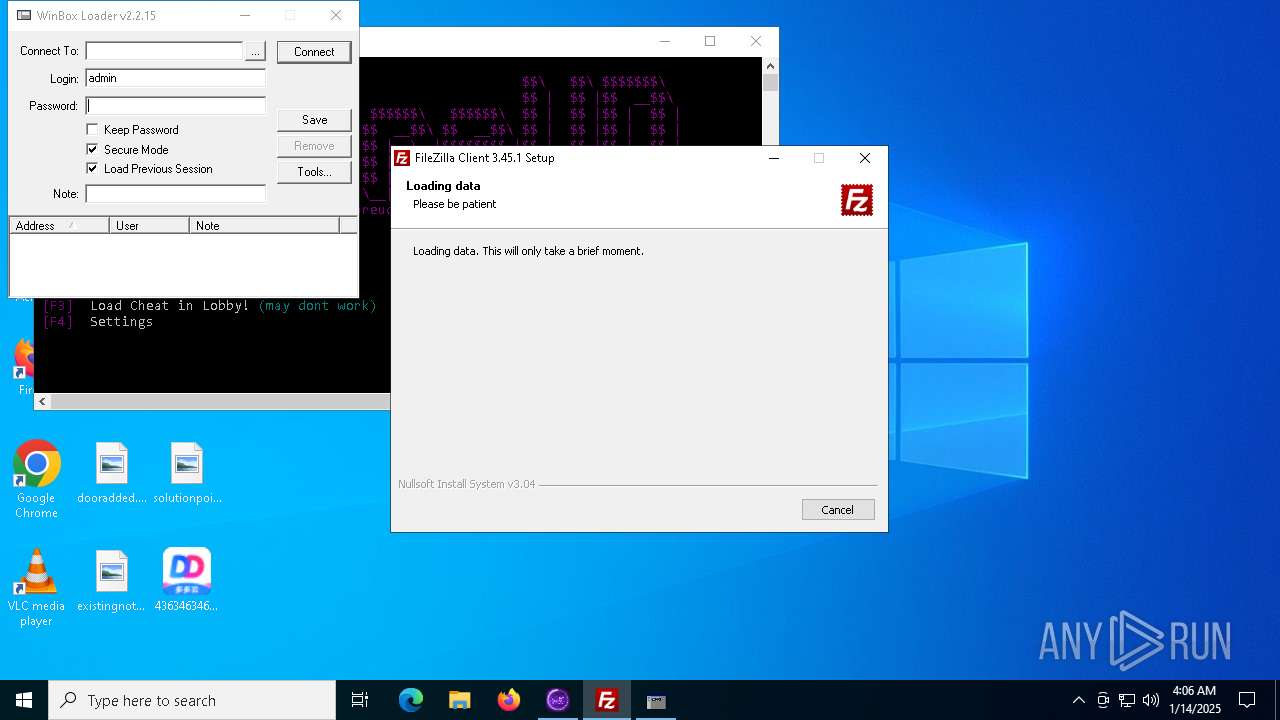The image size is (1280, 720).
Task: Switch to FileZilla setup taskbar item
Action: pos(607,700)
